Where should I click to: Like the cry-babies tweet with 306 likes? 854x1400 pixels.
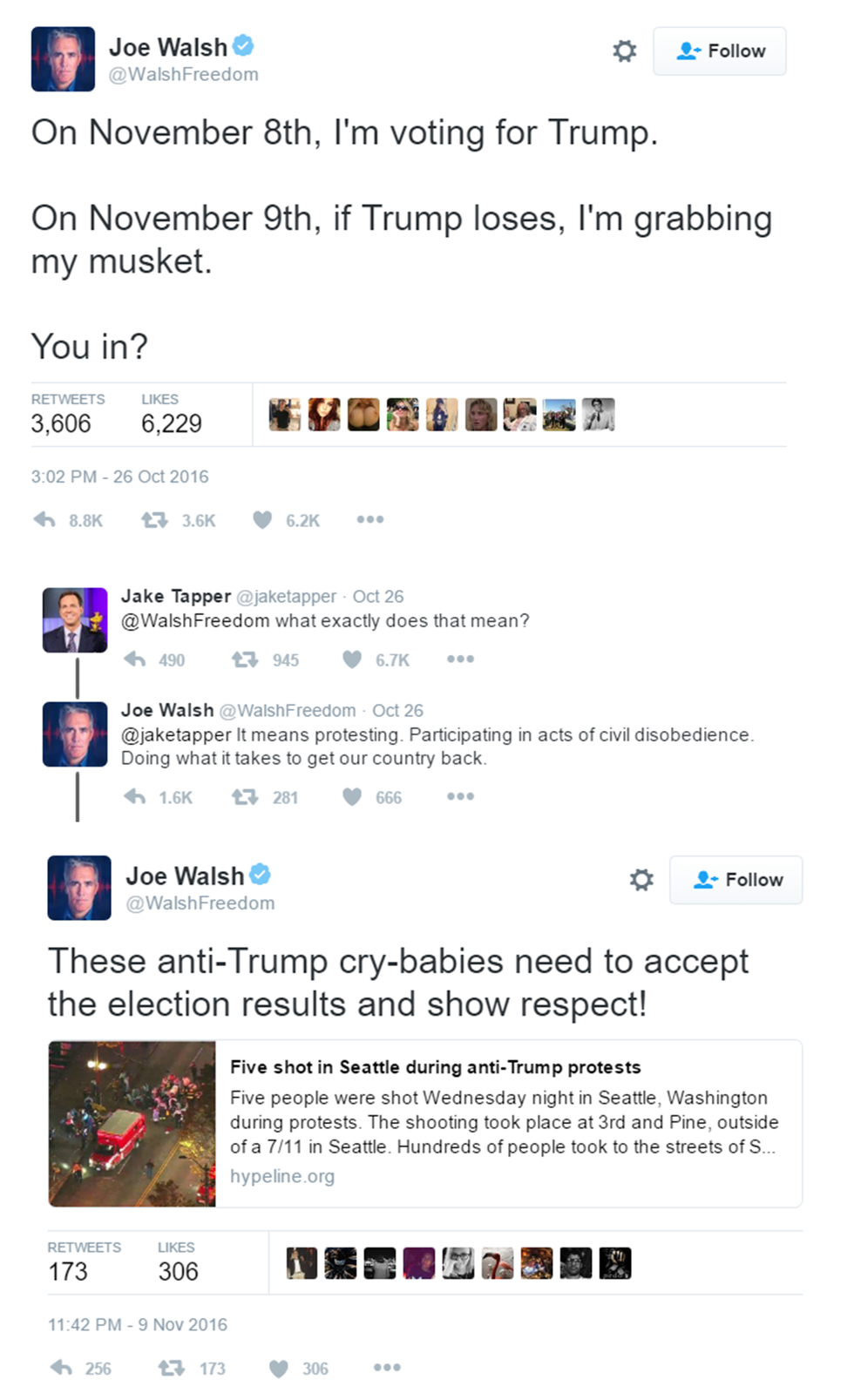[279, 1369]
